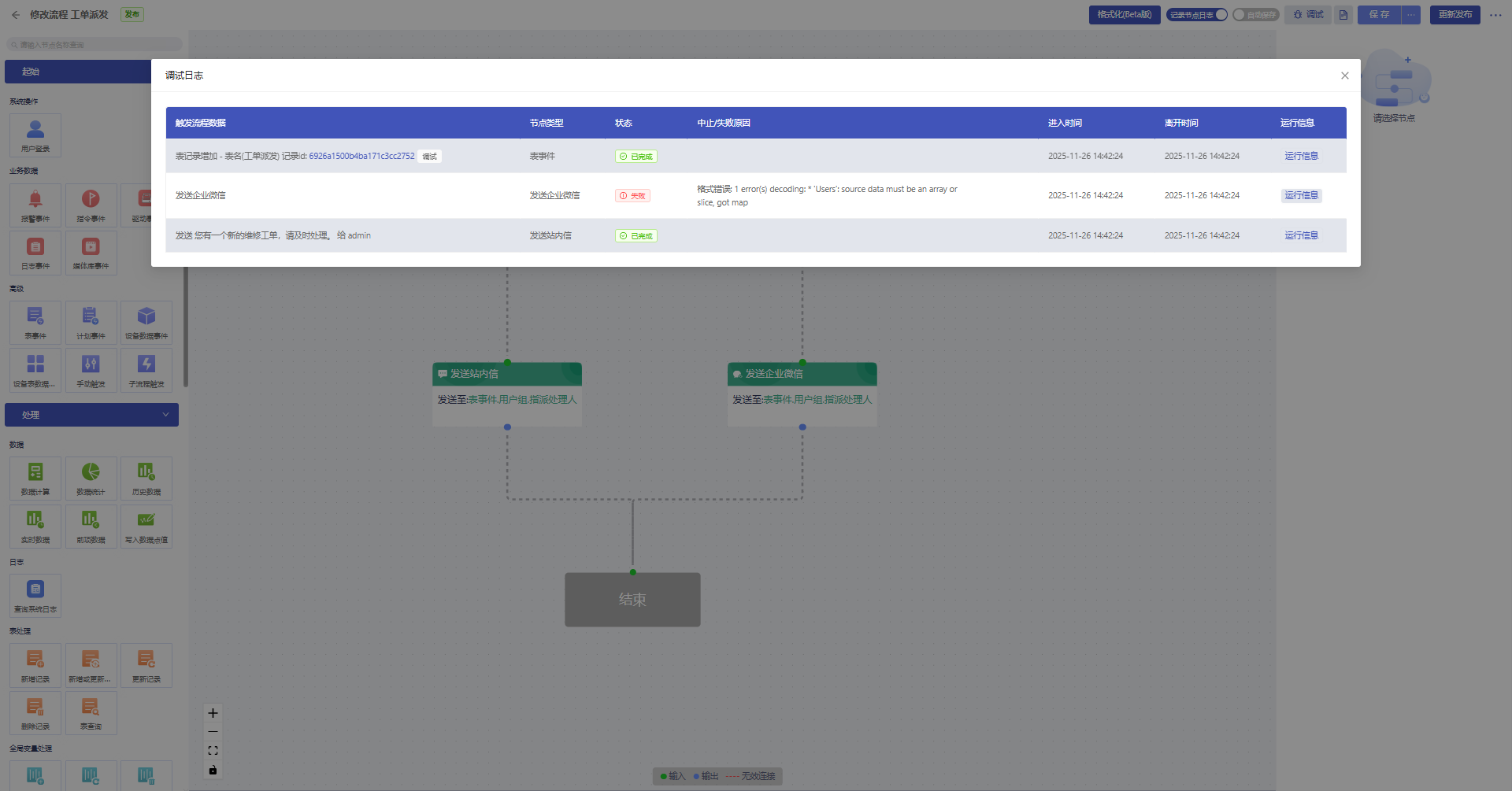Zoom in the canvas with plus icon
Viewport: 1512px width, 791px height.
(213, 713)
